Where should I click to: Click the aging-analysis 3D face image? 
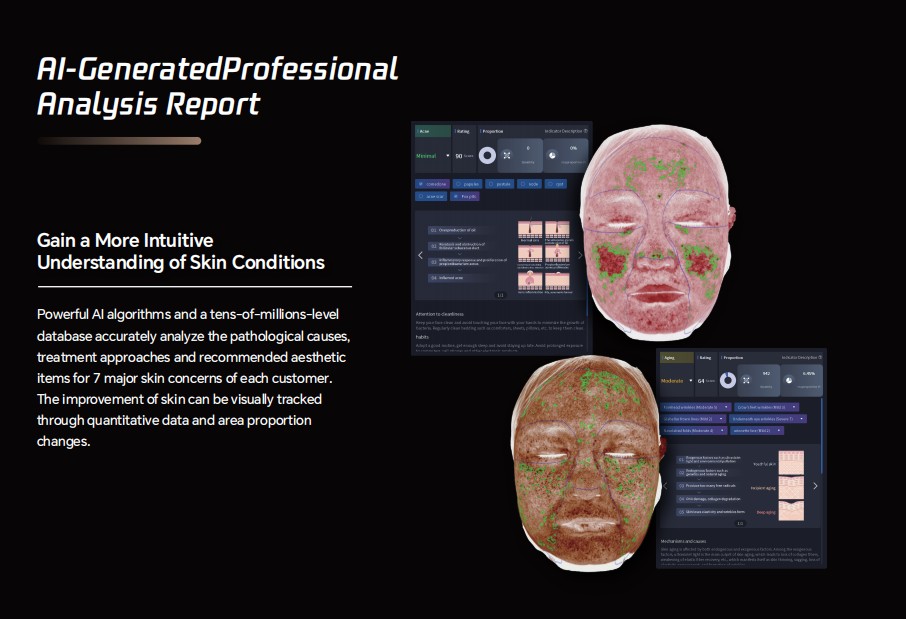tap(588, 463)
